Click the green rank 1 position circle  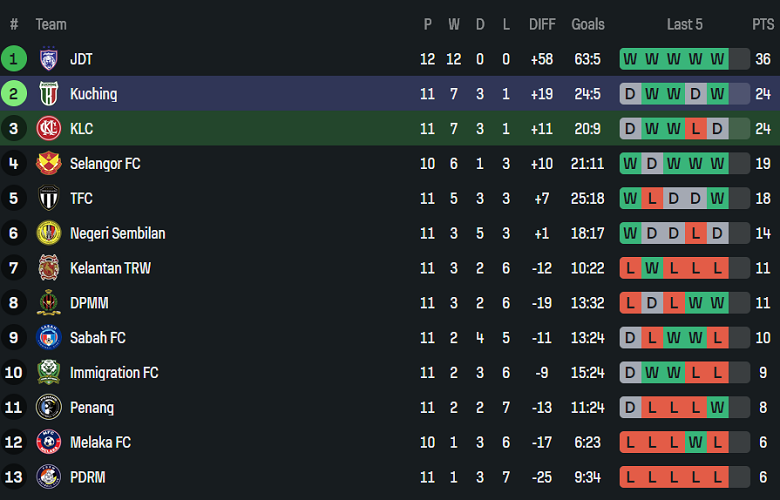pyautogui.click(x=14, y=59)
